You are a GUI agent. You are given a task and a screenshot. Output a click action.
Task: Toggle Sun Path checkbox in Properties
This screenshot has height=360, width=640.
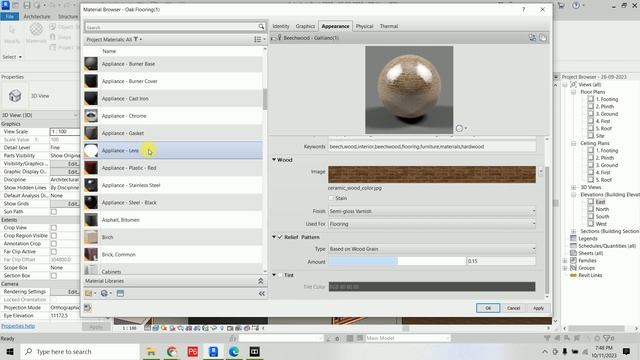(x=53, y=212)
